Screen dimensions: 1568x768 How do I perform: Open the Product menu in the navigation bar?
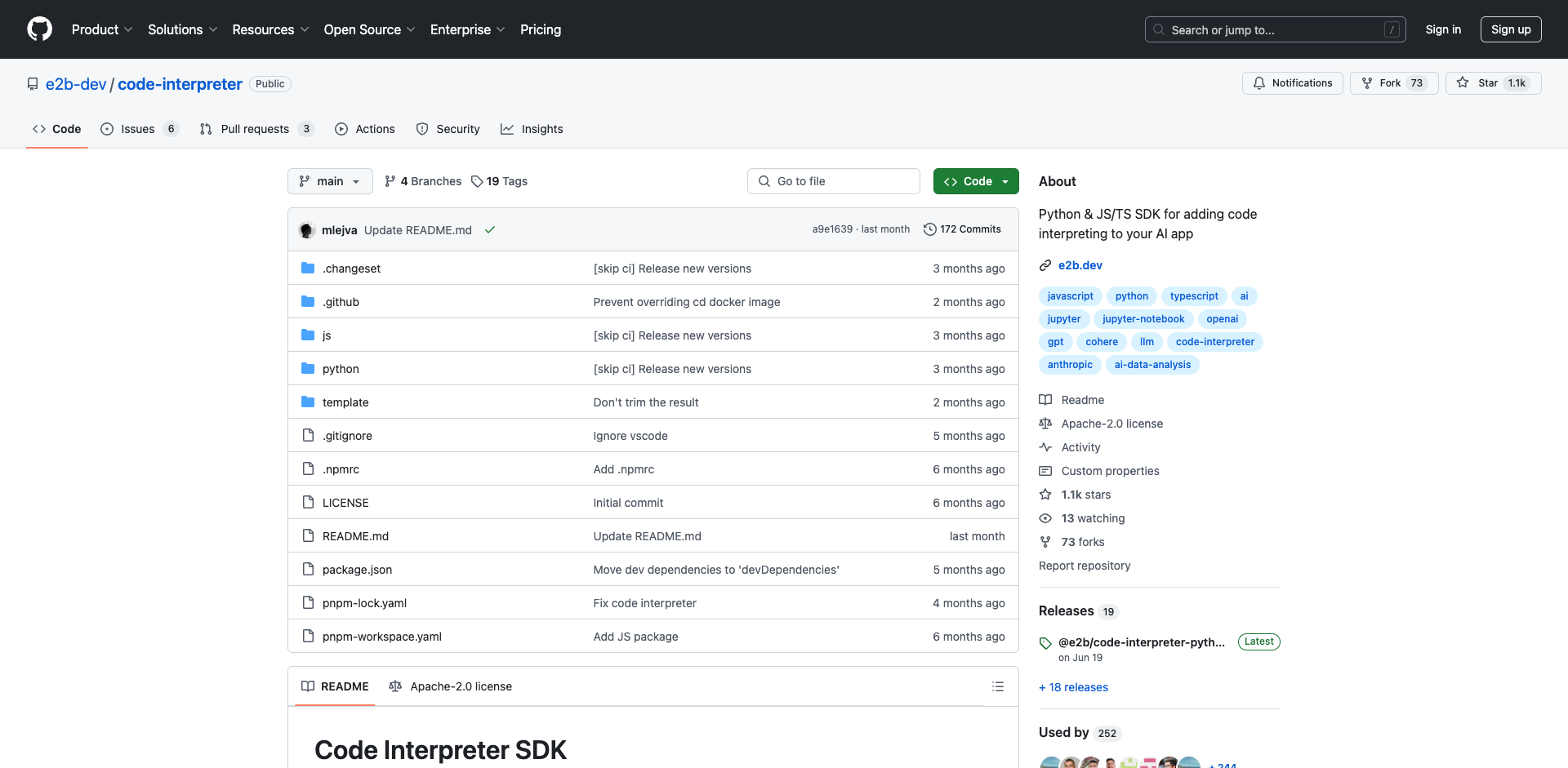(x=101, y=29)
